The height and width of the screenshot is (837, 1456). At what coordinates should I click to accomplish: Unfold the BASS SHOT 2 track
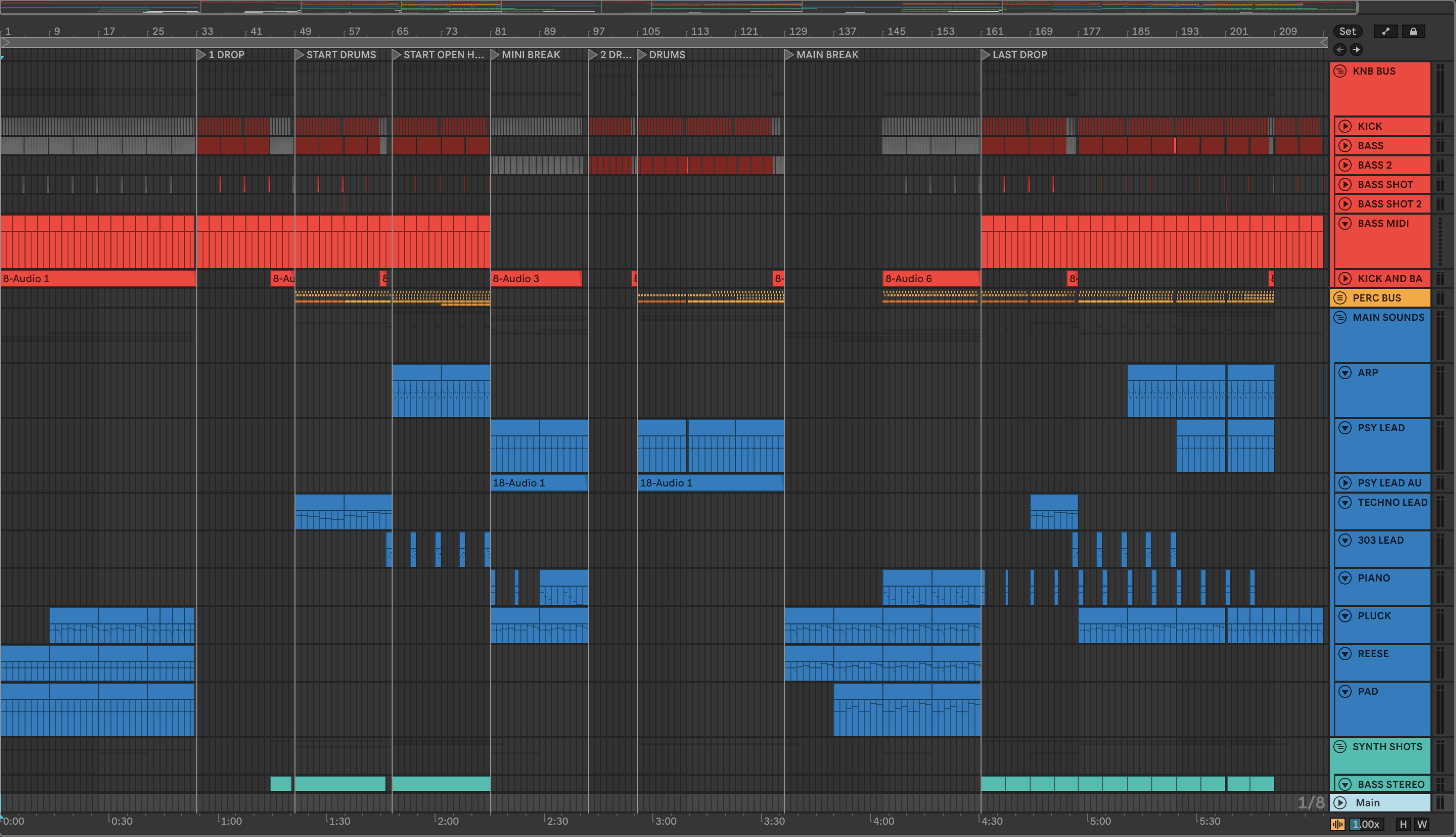1345,204
